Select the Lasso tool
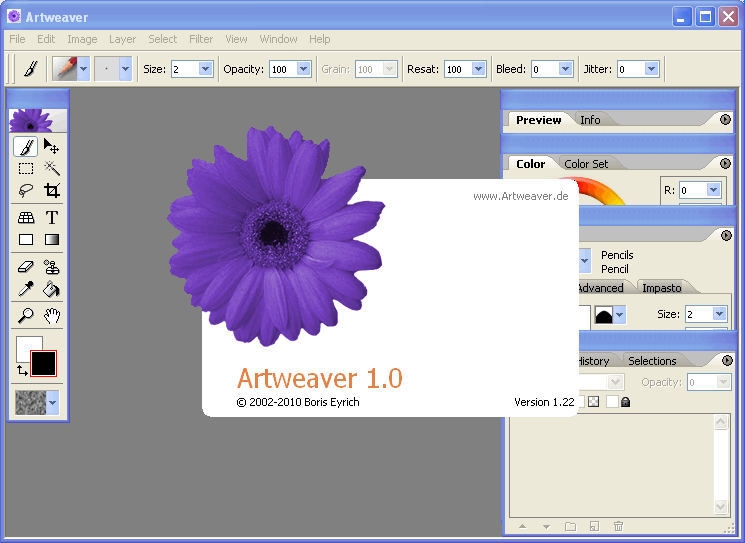745x543 pixels. (x=26, y=191)
